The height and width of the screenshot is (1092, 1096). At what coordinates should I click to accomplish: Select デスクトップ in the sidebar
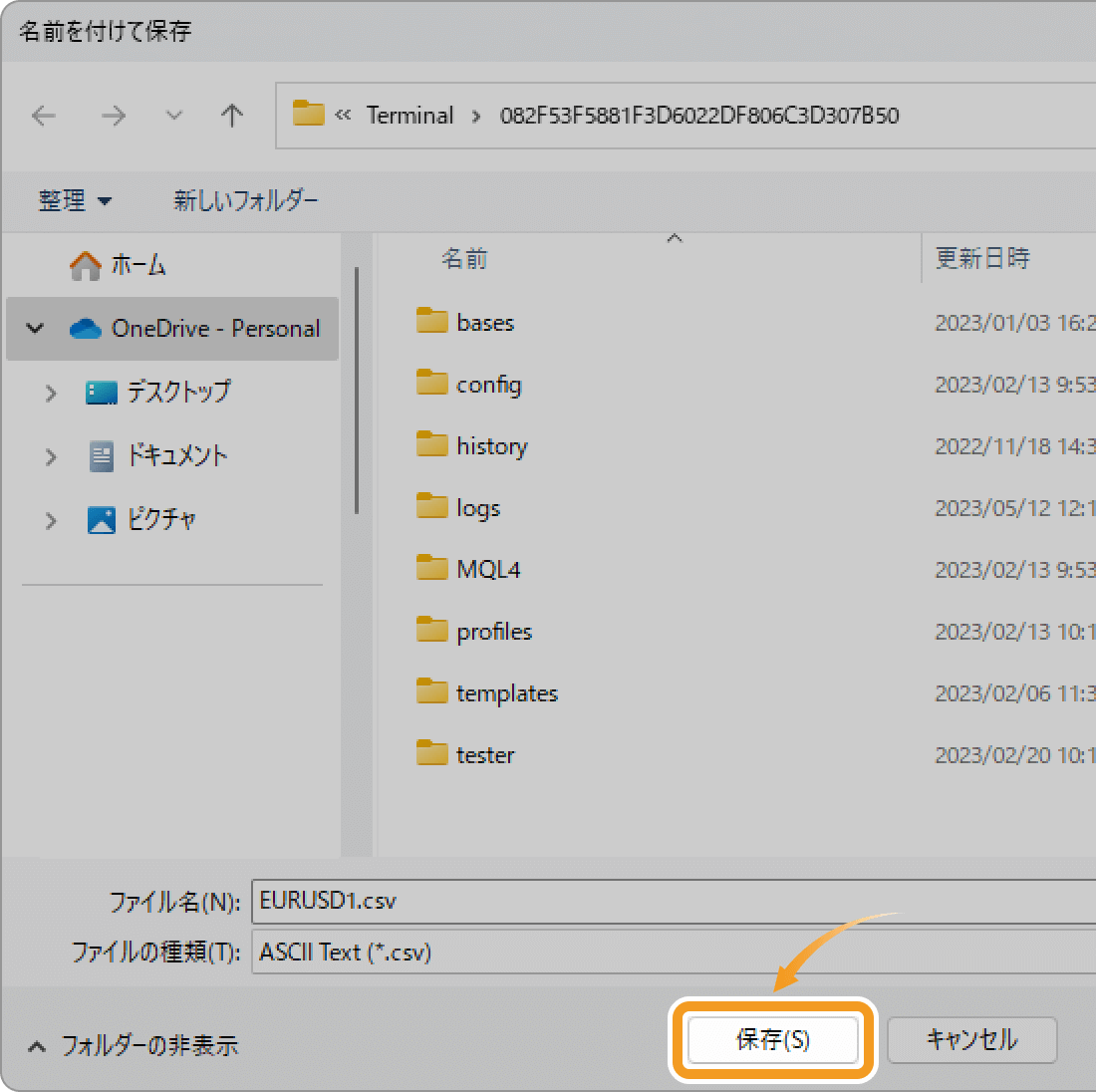coord(179,392)
